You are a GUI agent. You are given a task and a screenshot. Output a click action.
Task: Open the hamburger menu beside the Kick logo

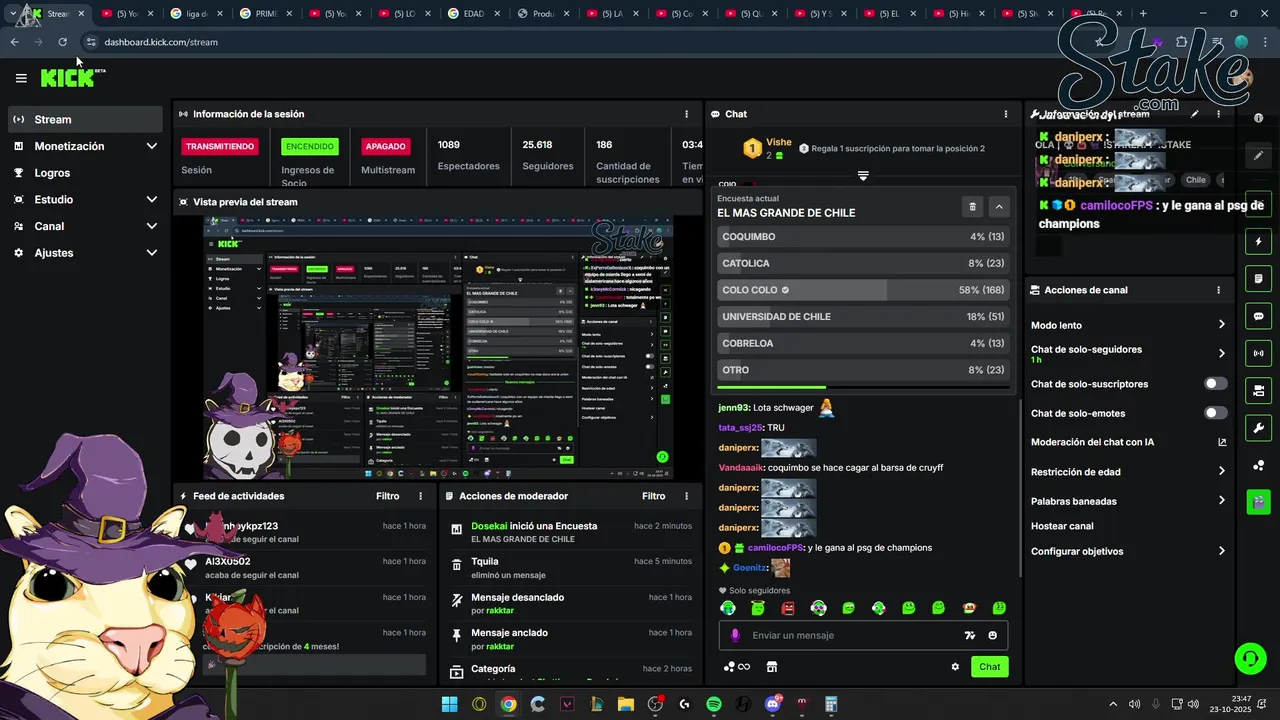21,78
